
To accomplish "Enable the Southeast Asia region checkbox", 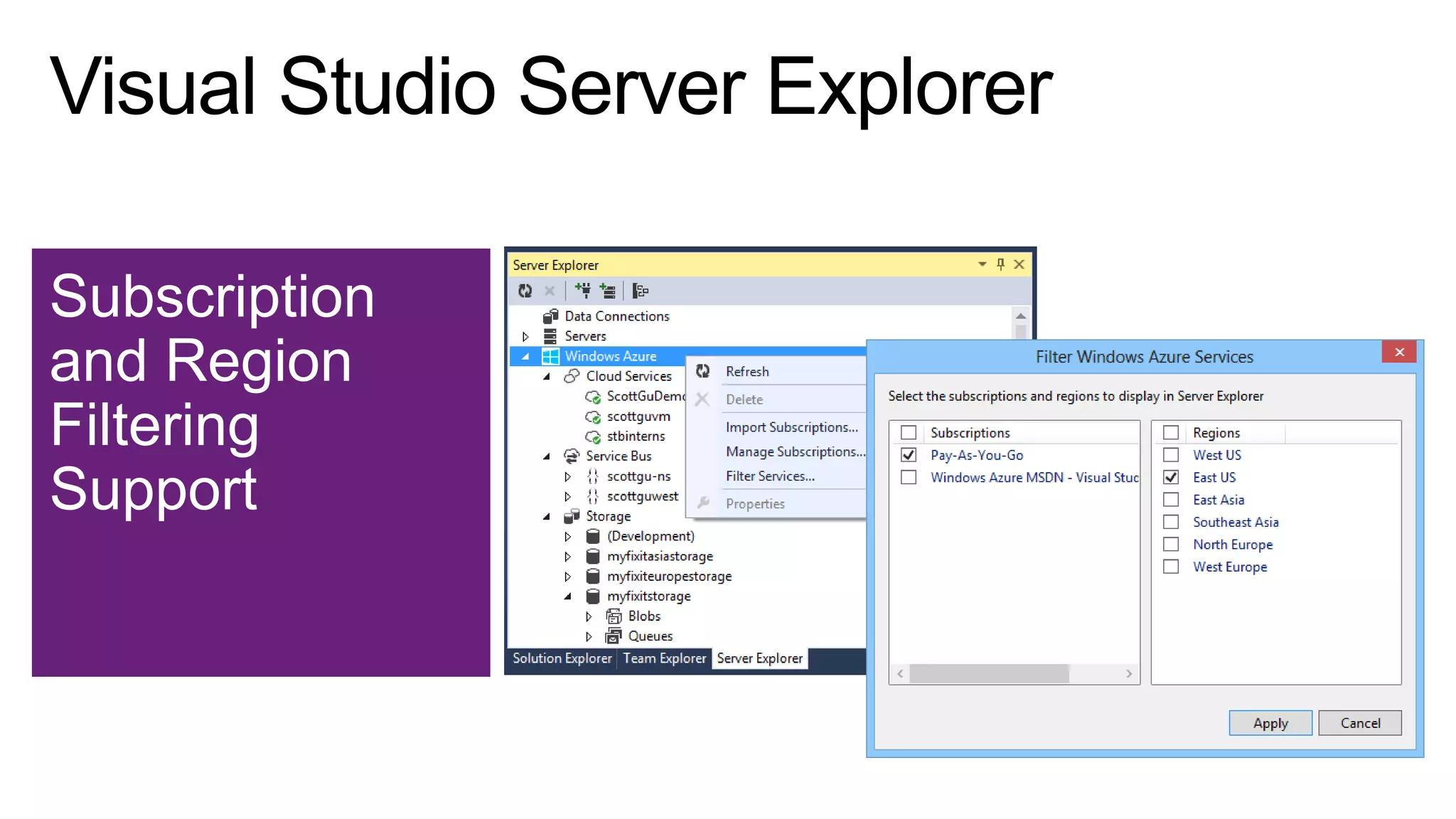I will (x=1171, y=522).
